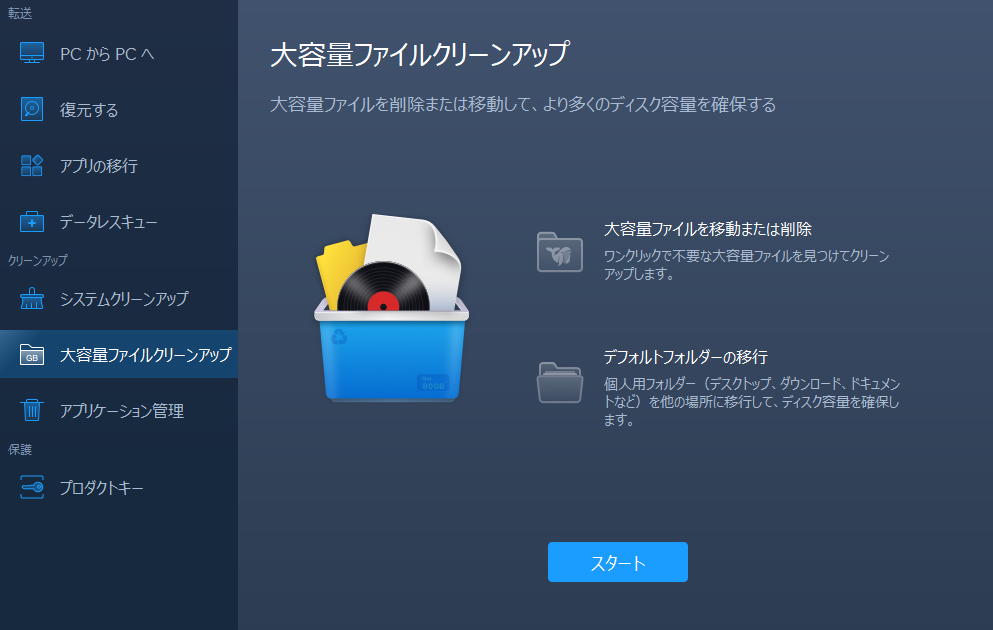
Task: Click the 個人用フォルダー description text
Action: pos(752,401)
